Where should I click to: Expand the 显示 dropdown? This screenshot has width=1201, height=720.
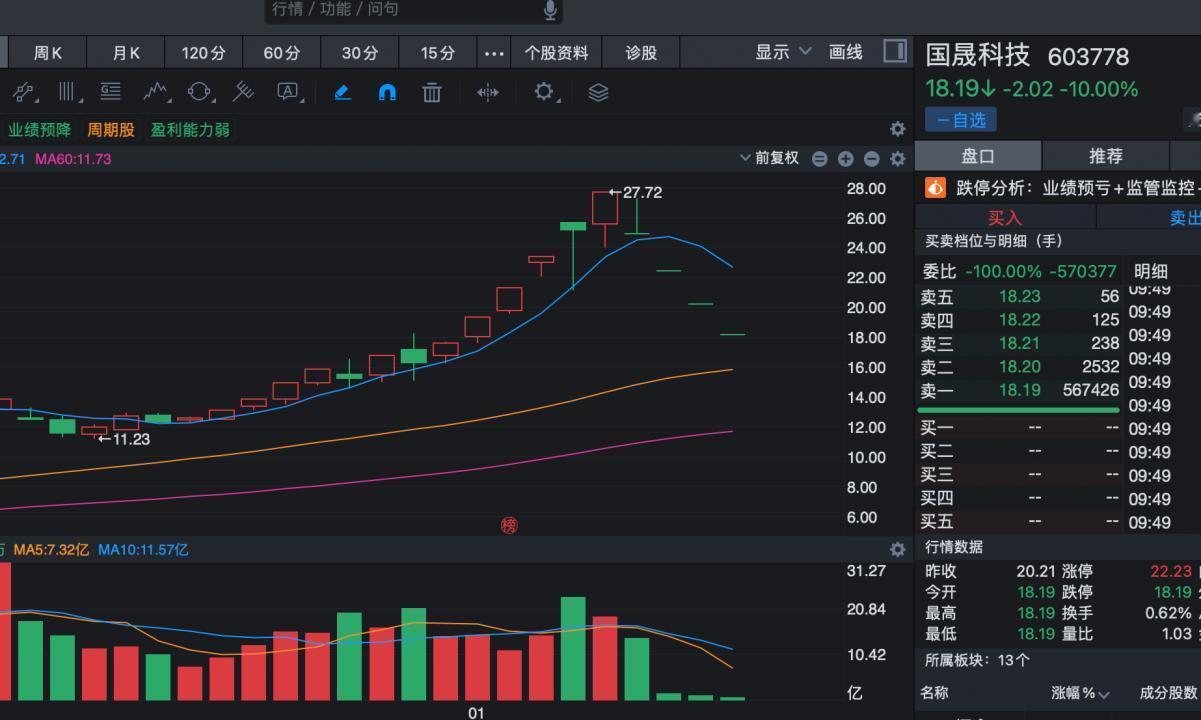[783, 52]
